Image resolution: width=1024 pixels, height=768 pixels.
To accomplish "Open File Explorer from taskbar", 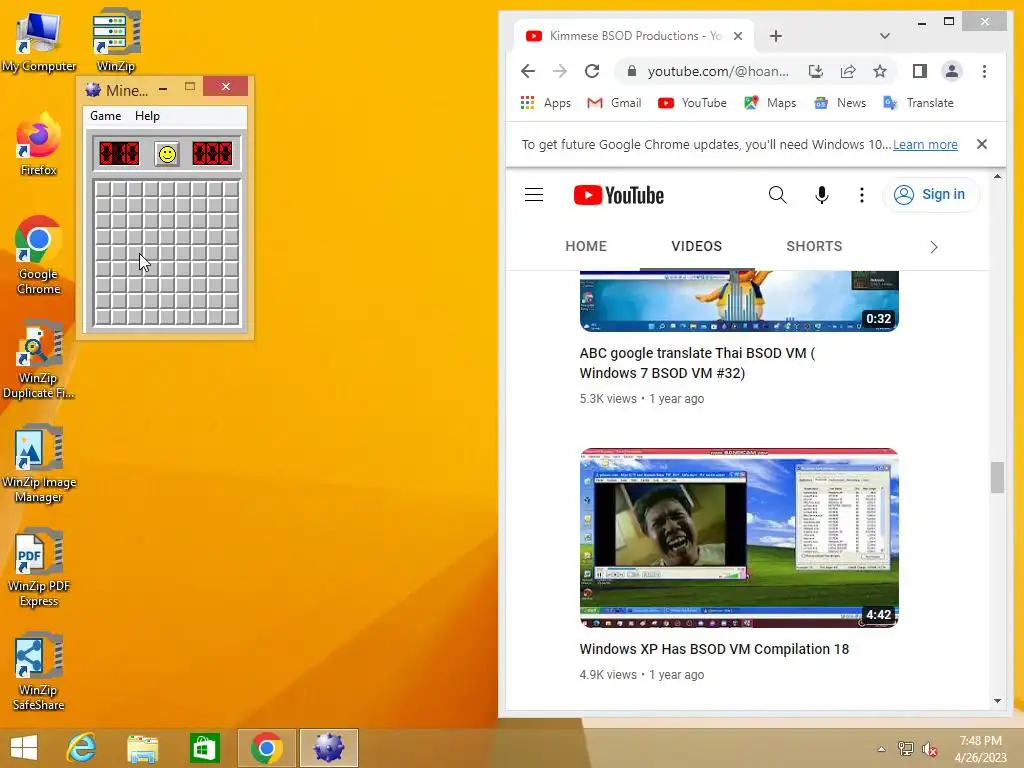I will click(142, 748).
